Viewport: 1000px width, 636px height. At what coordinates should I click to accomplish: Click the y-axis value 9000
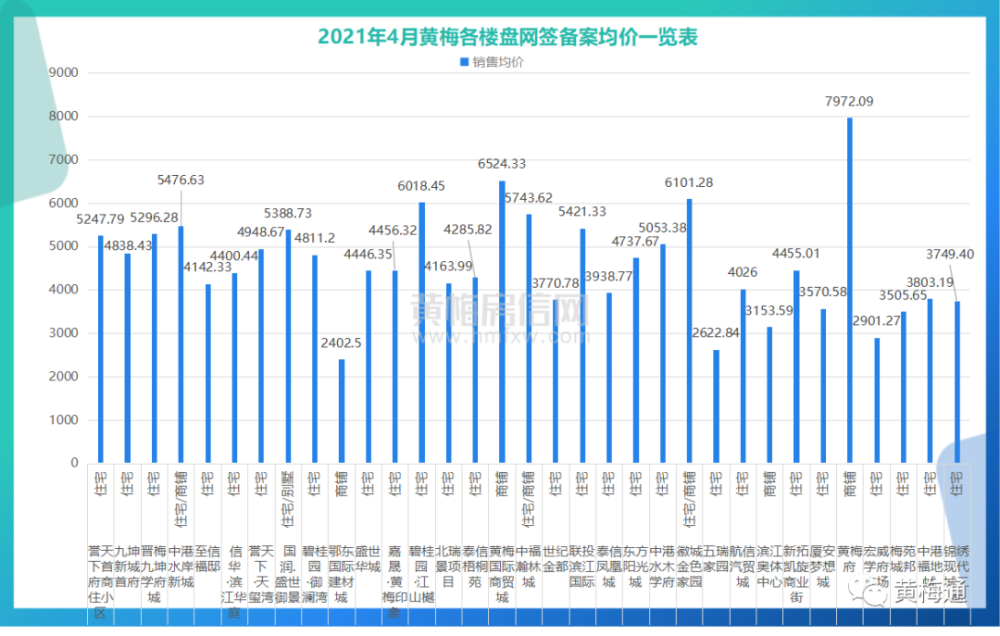tap(64, 73)
